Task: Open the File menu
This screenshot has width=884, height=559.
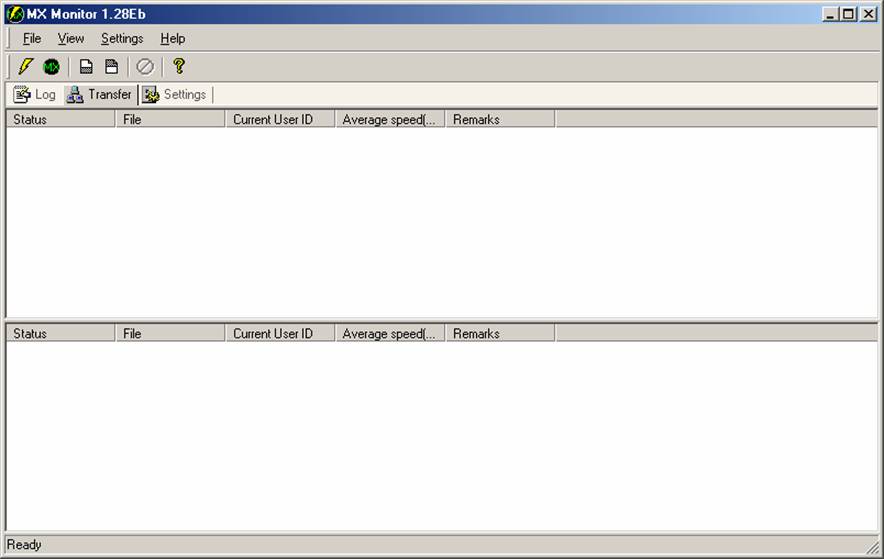Action: coord(32,39)
